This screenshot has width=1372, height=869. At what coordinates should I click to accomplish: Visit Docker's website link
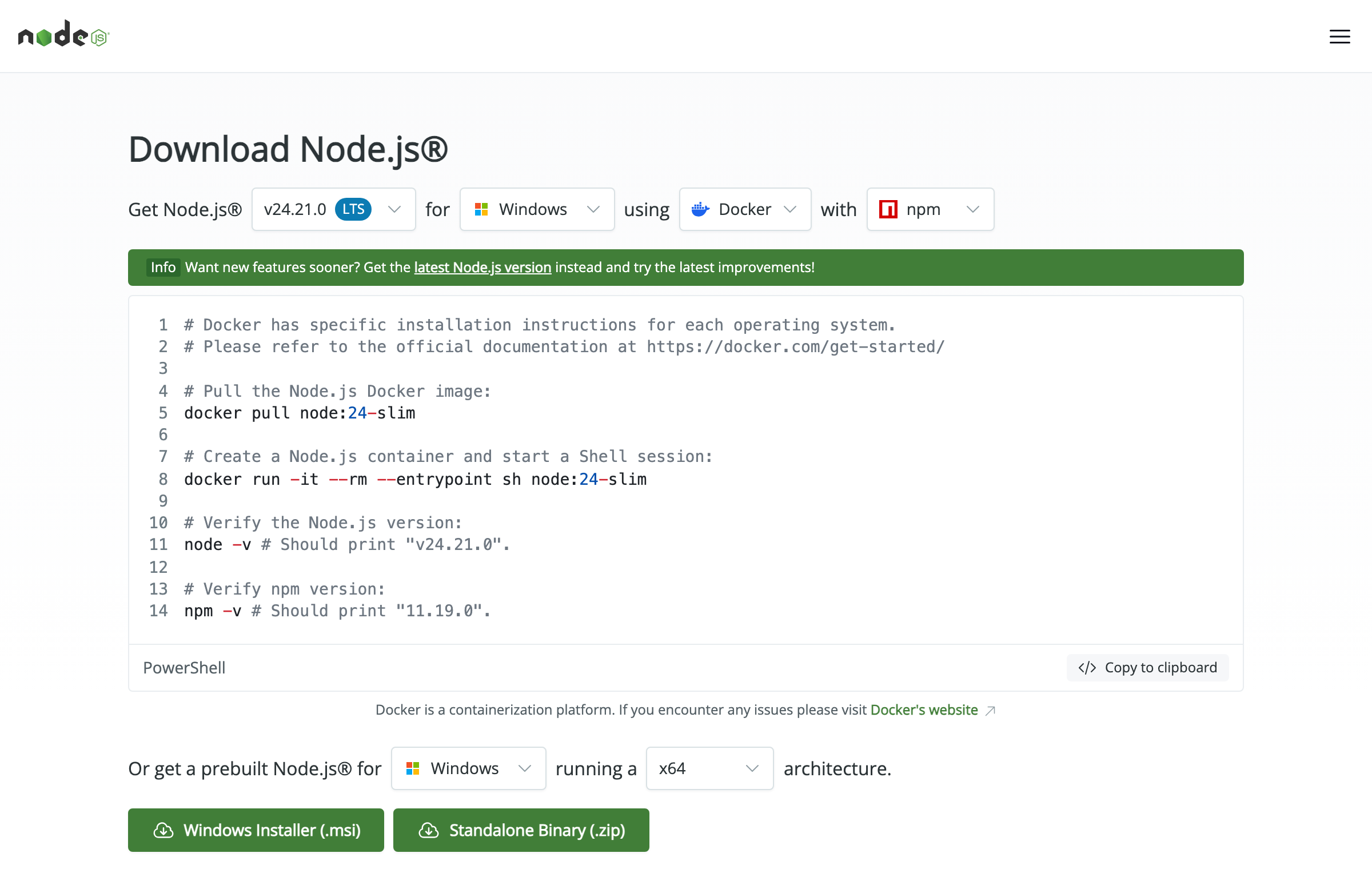tap(924, 710)
